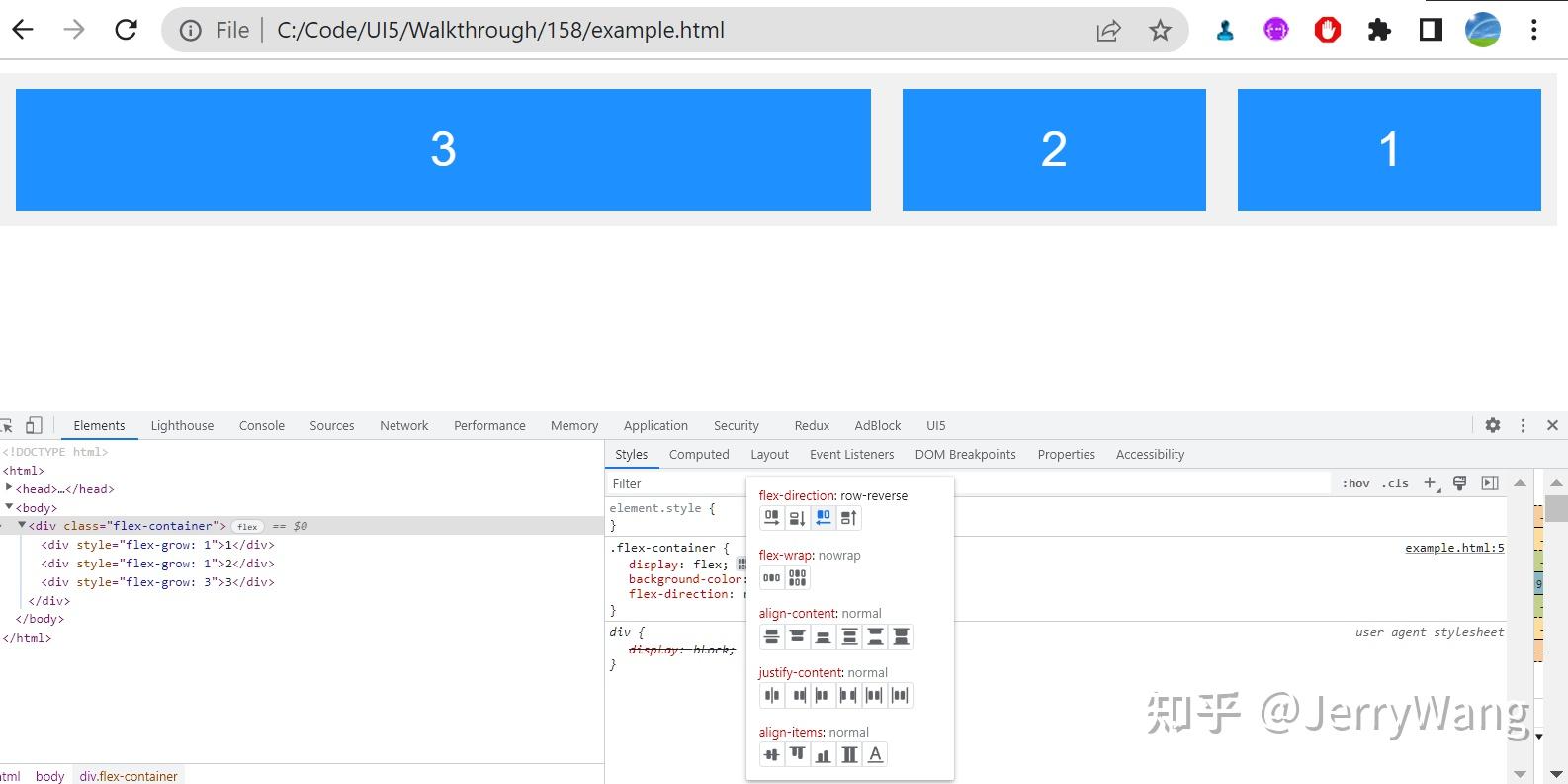Toggle the .cls class editor
Viewport: 1568px width, 784px height.
1396,483
